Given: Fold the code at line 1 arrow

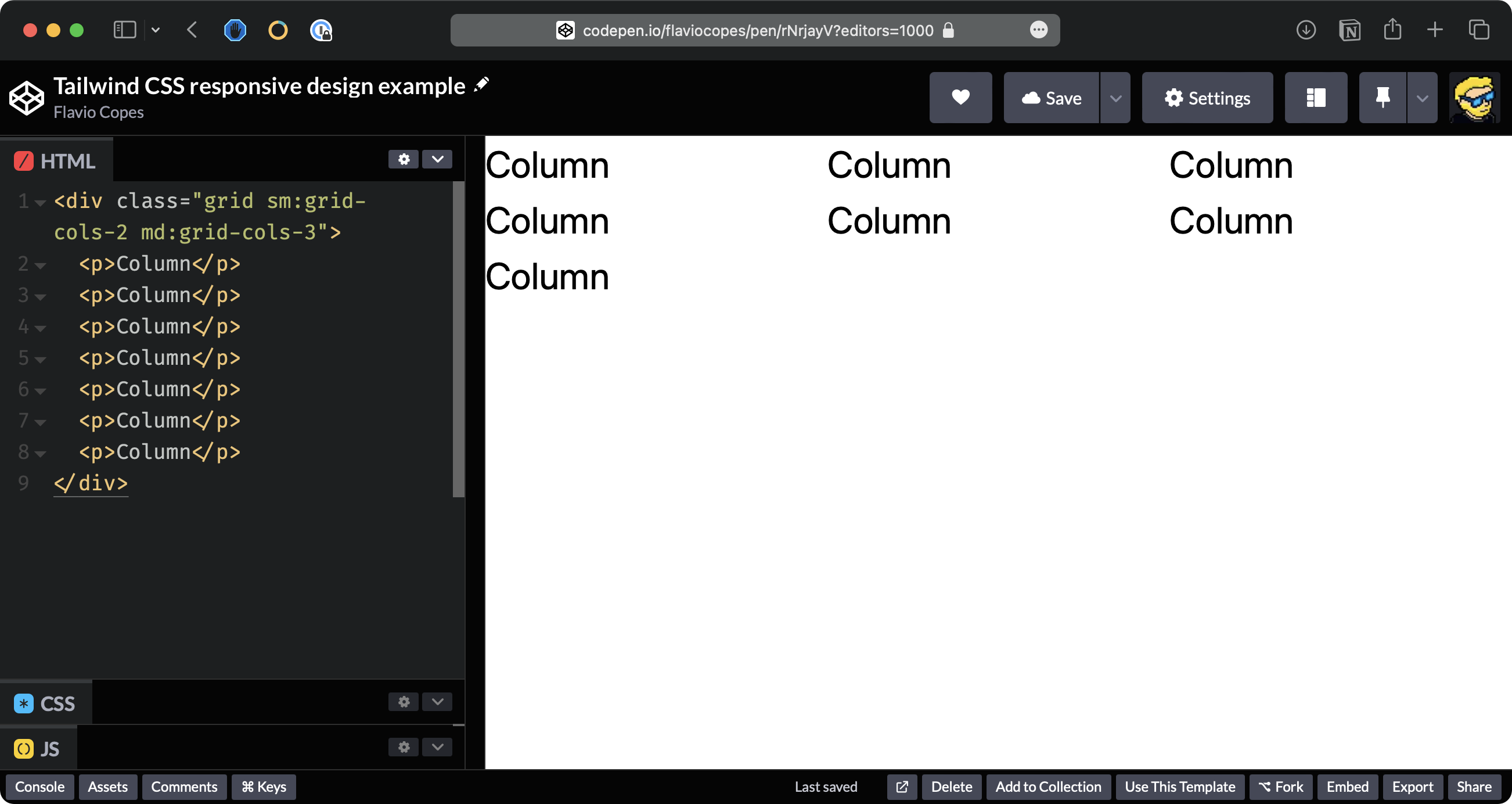Looking at the screenshot, I should point(40,203).
